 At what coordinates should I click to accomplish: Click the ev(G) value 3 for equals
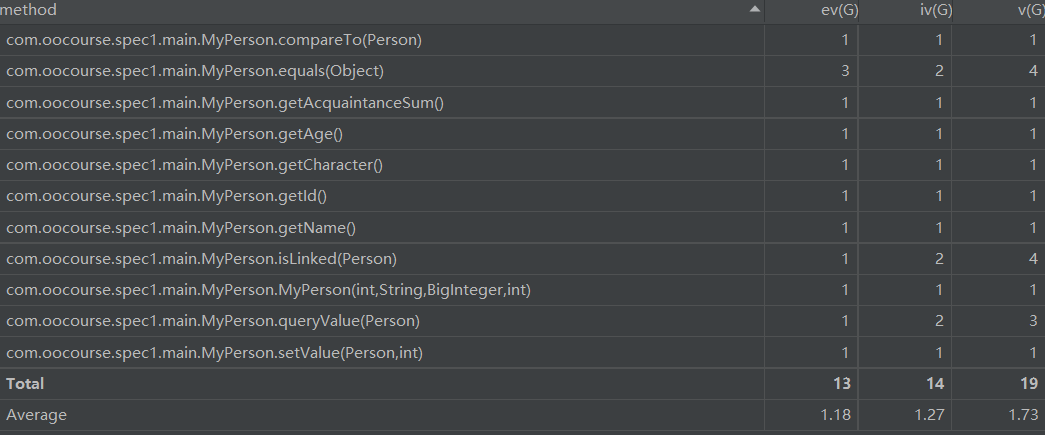pos(845,71)
